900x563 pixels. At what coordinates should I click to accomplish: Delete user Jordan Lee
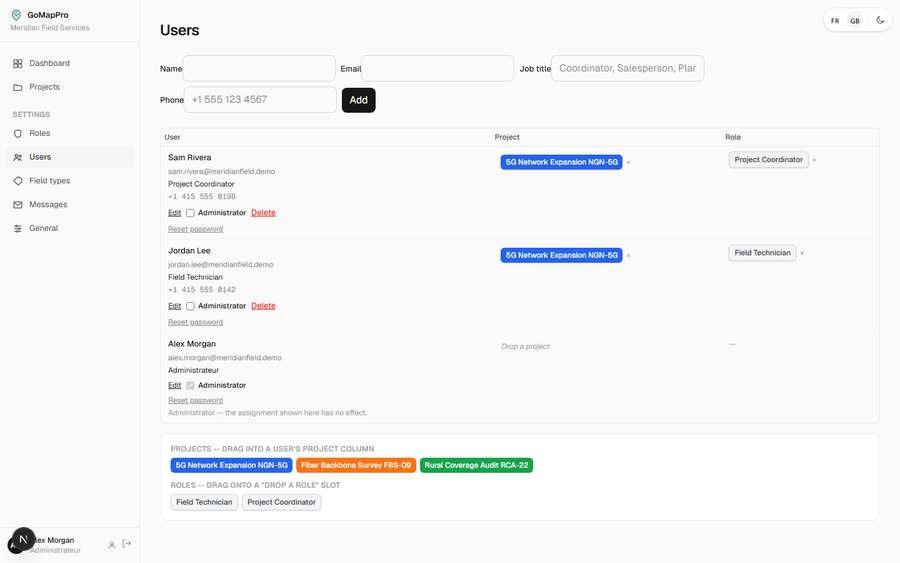[x=263, y=306]
